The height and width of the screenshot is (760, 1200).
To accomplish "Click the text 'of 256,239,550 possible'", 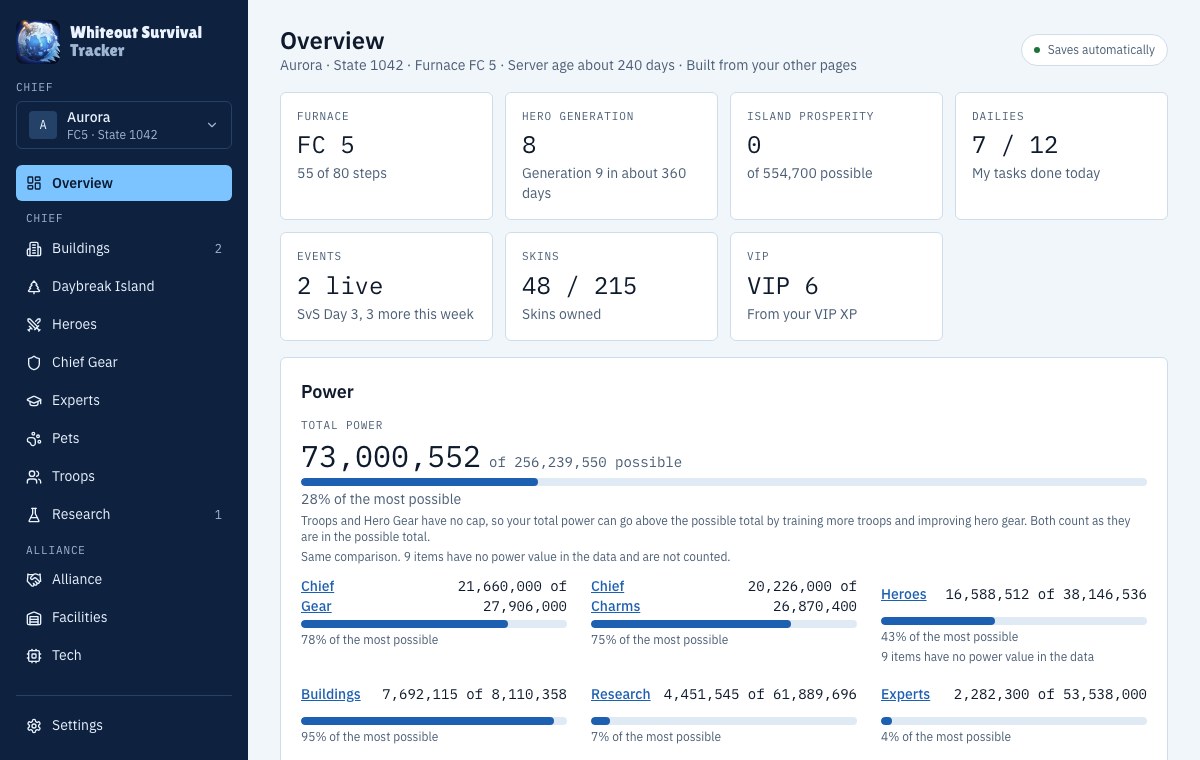I will (585, 462).
